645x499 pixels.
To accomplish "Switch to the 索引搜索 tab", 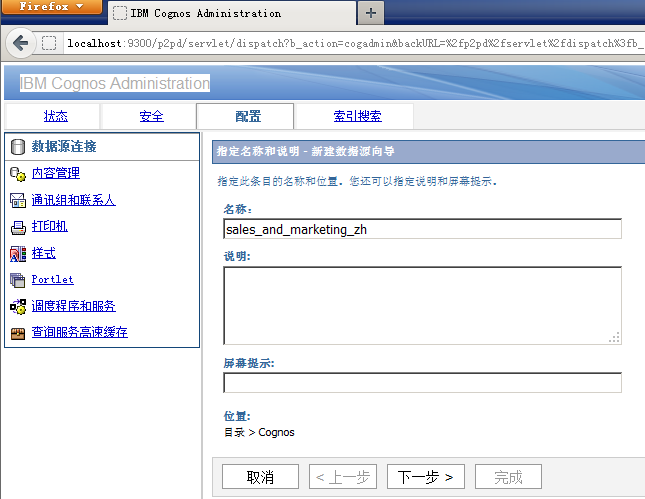I will click(x=357, y=116).
